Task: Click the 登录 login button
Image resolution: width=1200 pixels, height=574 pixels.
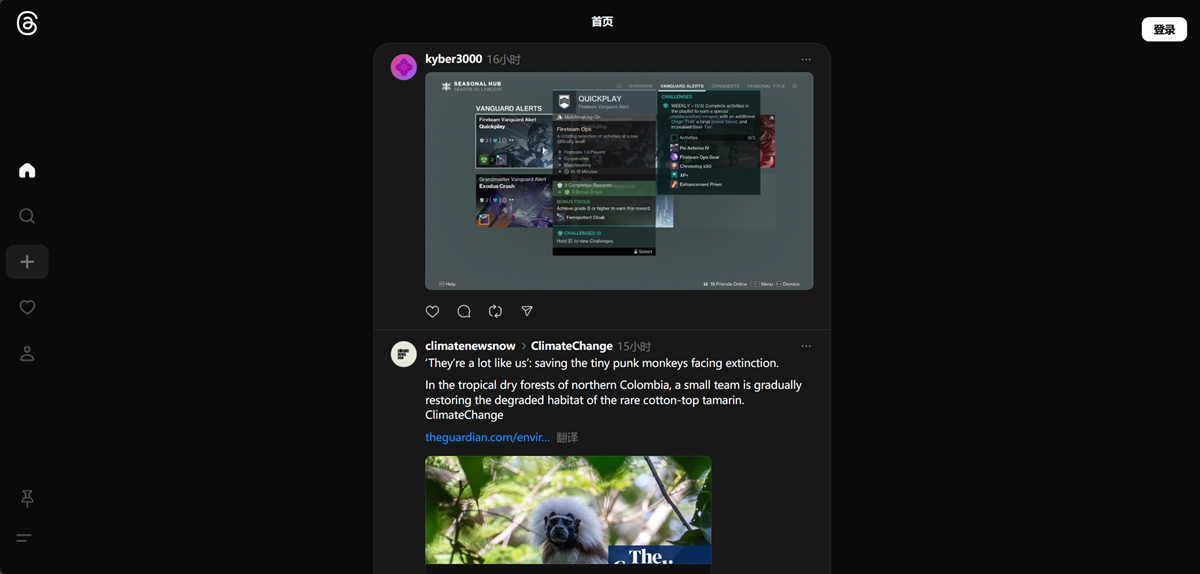Action: (x=1164, y=30)
